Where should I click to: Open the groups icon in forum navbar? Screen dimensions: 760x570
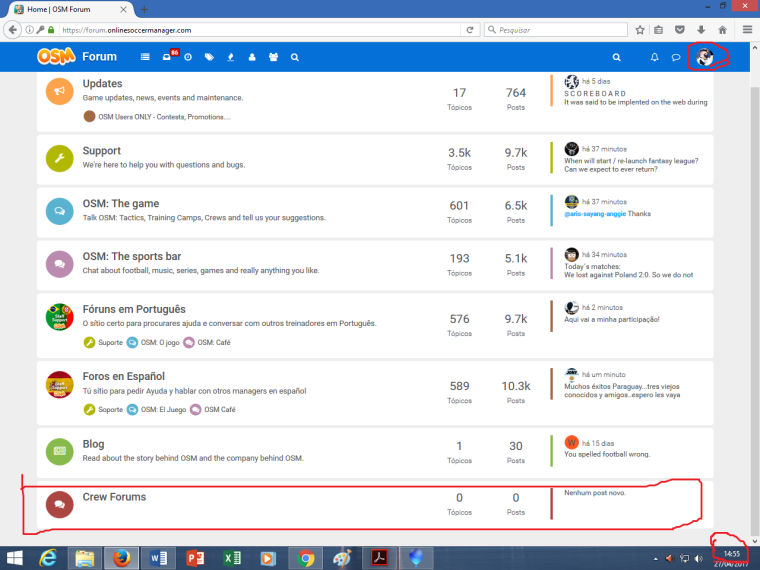(x=273, y=57)
